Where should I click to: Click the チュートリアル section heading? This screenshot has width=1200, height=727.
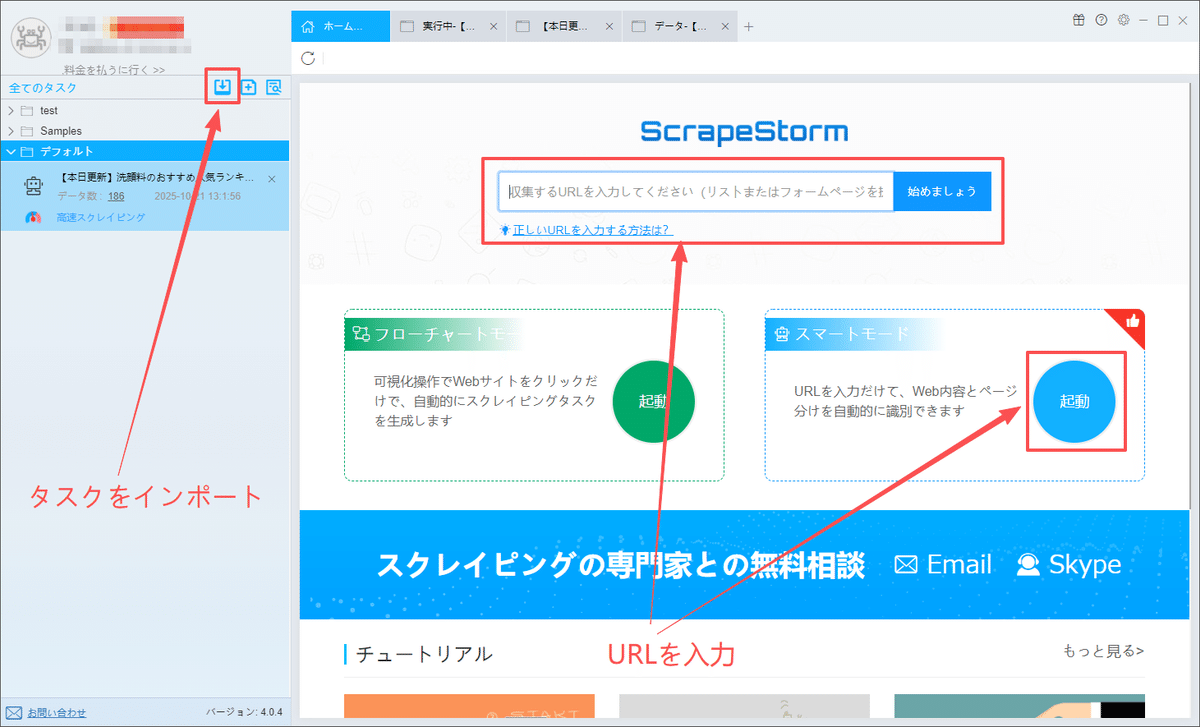(424, 654)
